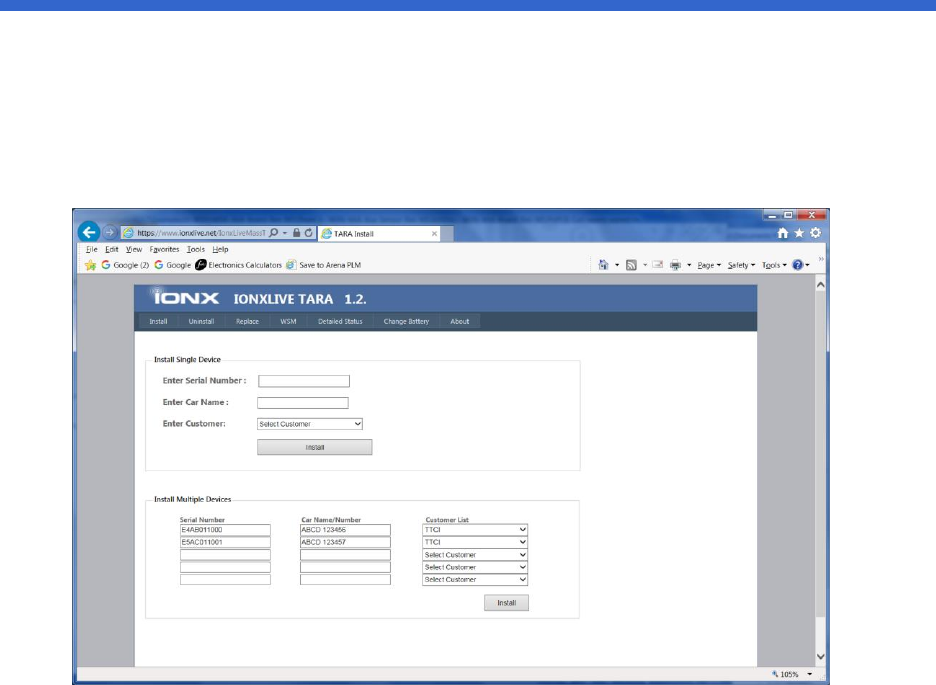Open the Help menu
This screenshot has width=936, height=685.
pos(220,249)
